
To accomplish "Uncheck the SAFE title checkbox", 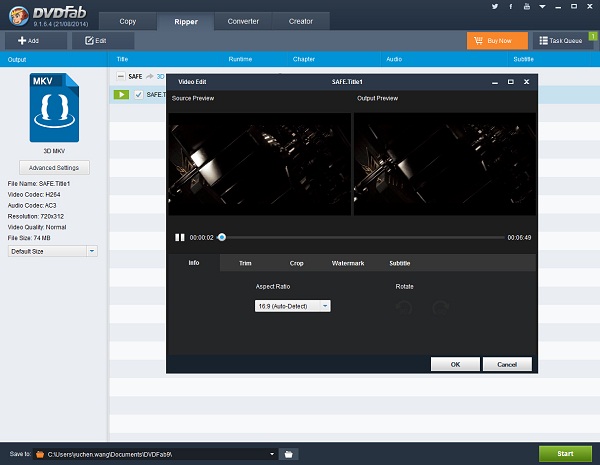I will [139, 95].
